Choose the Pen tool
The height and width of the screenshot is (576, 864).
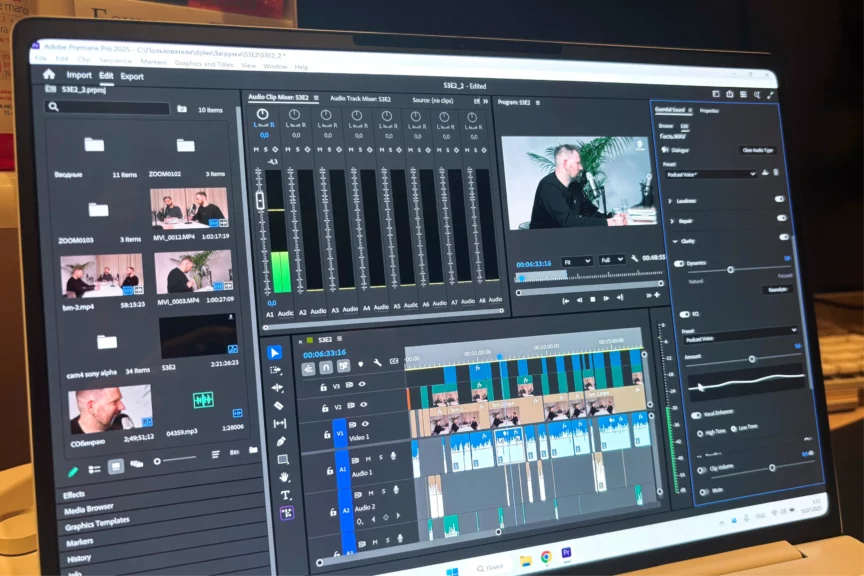pos(281,441)
